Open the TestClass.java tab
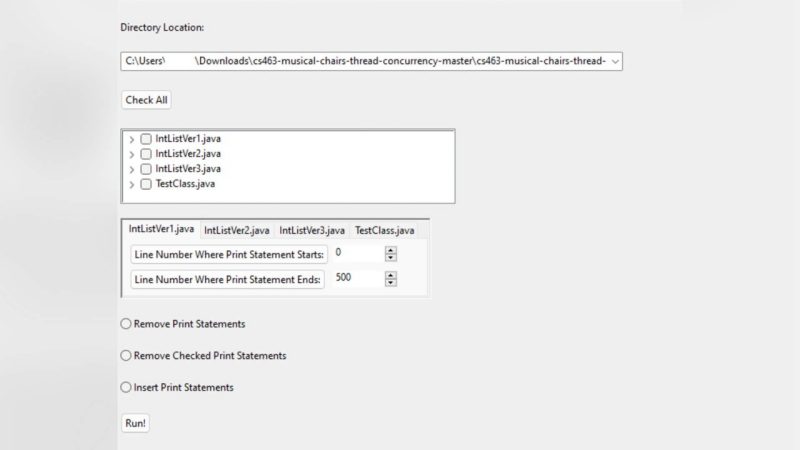Viewport: 800px width, 450px height. pos(385,231)
